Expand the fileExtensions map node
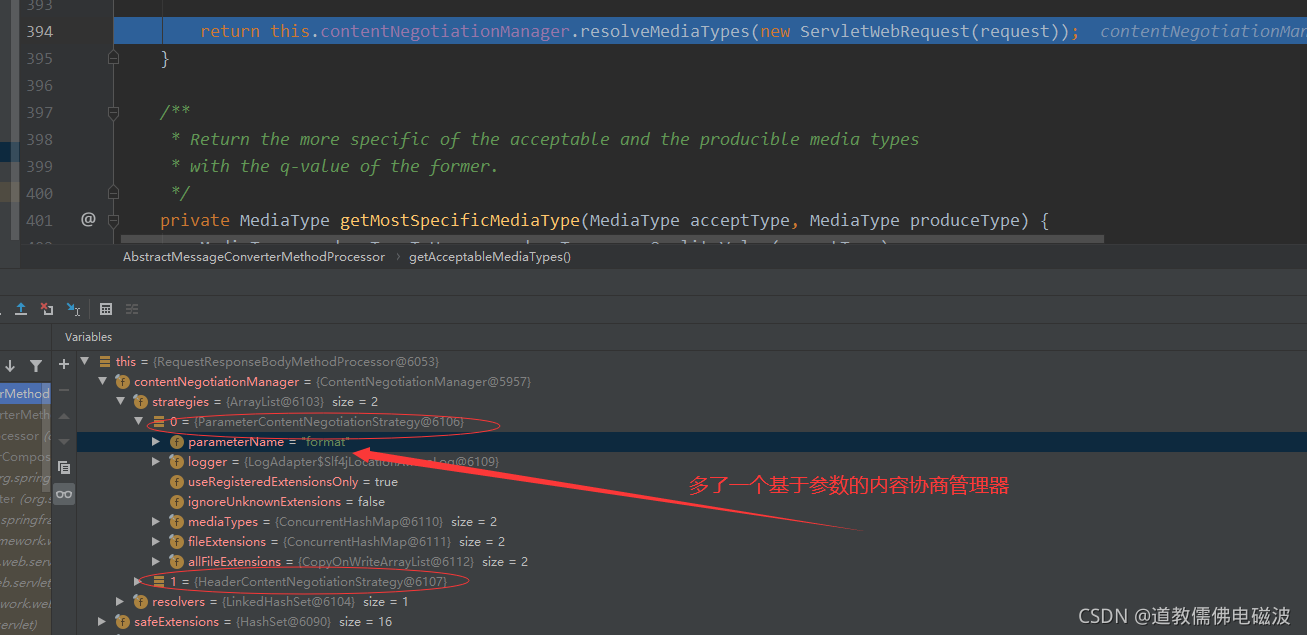 click(156, 541)
